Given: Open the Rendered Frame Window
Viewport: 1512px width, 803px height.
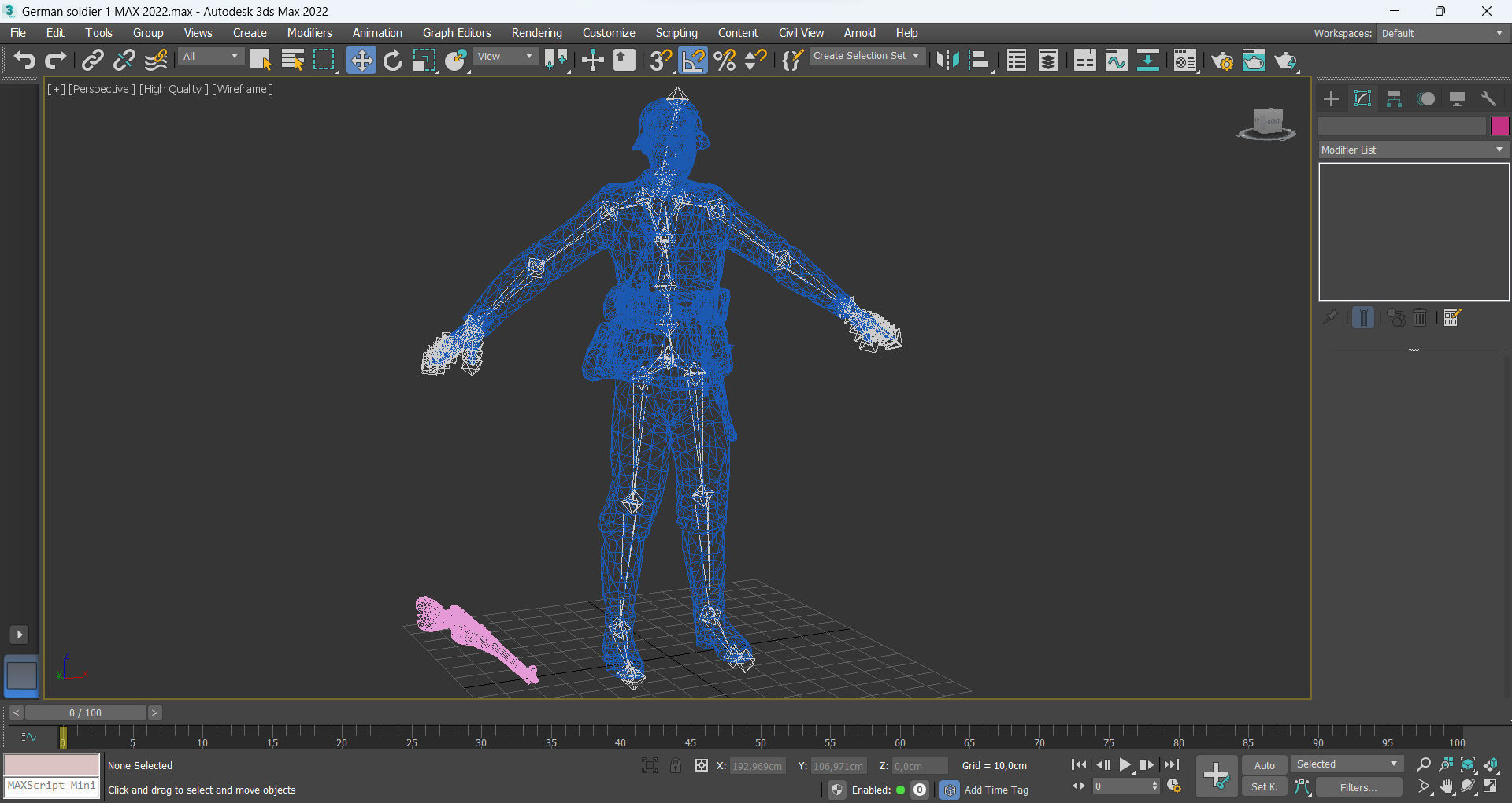Looking at the screenshot, I should 1254,60.
